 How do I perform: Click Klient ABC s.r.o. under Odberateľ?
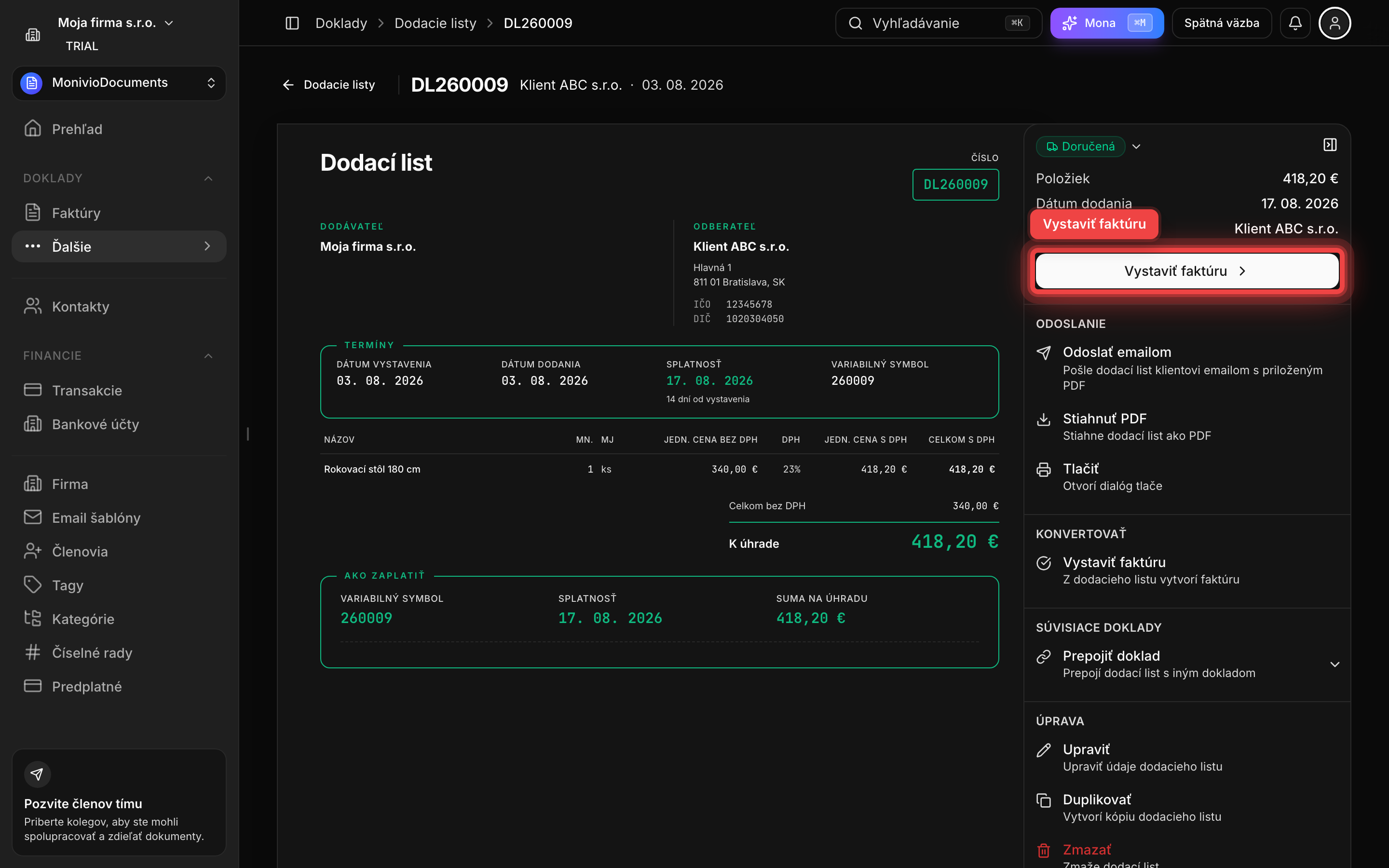741,246
